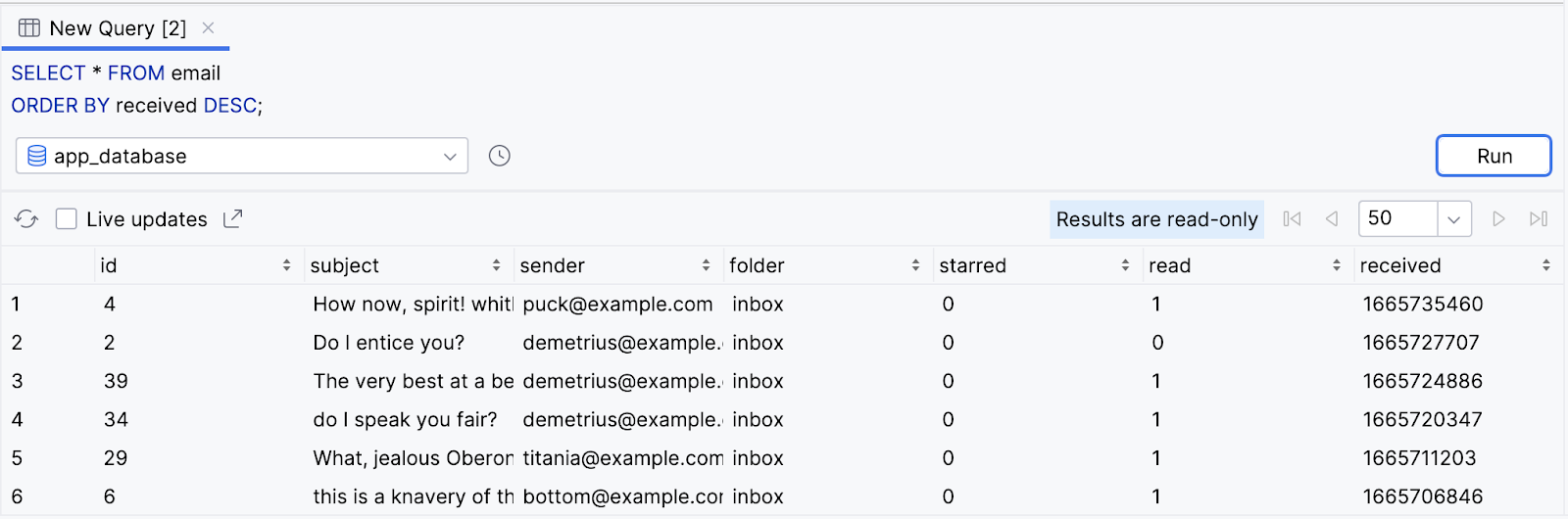Click the refresh results icon
This screenshot has height=519, width=1568.
(x=26, y=219)
